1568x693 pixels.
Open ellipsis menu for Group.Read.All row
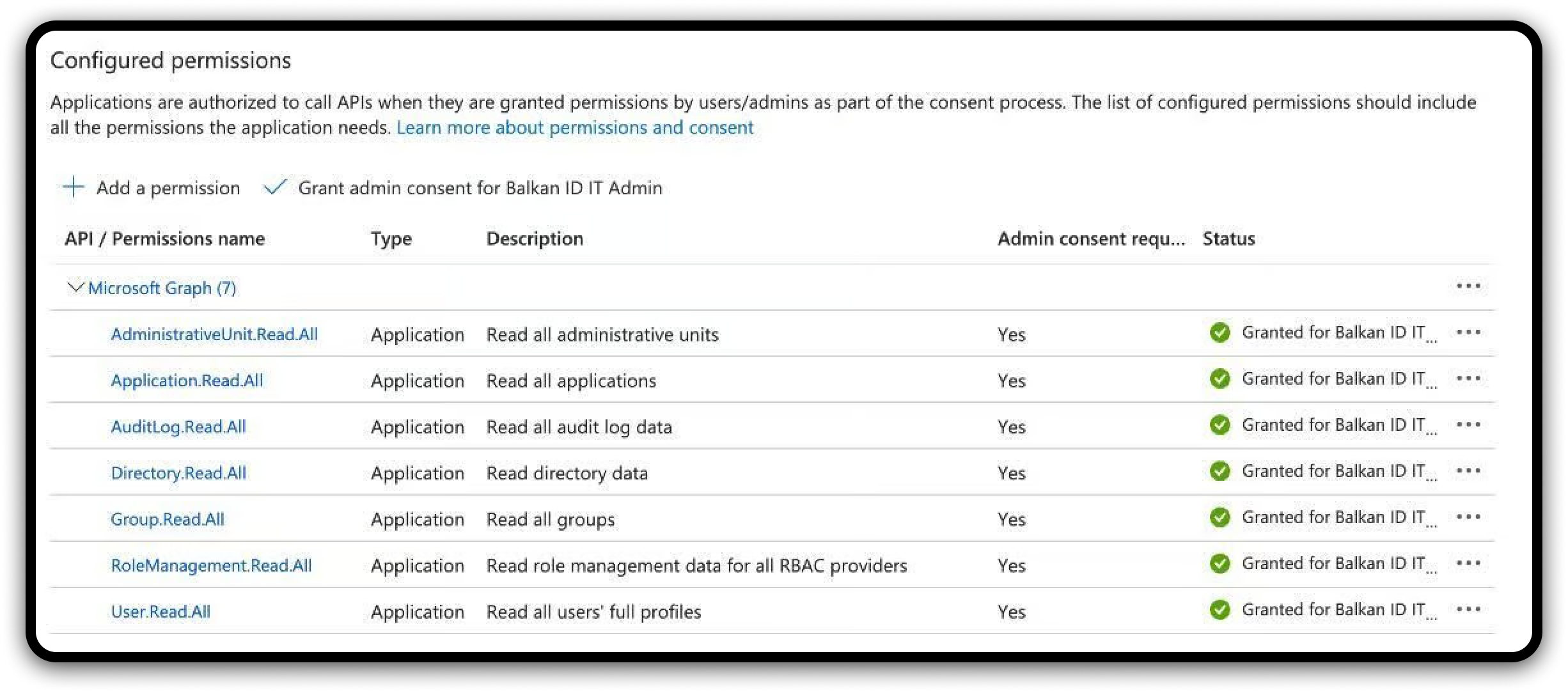[1468, 517]
